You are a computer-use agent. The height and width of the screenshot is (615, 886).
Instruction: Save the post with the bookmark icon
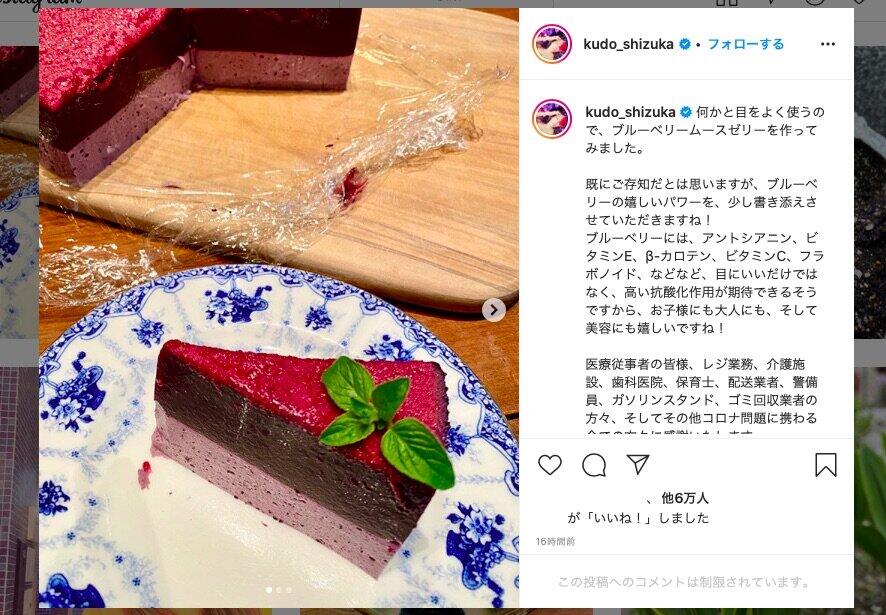pos(826,465)
